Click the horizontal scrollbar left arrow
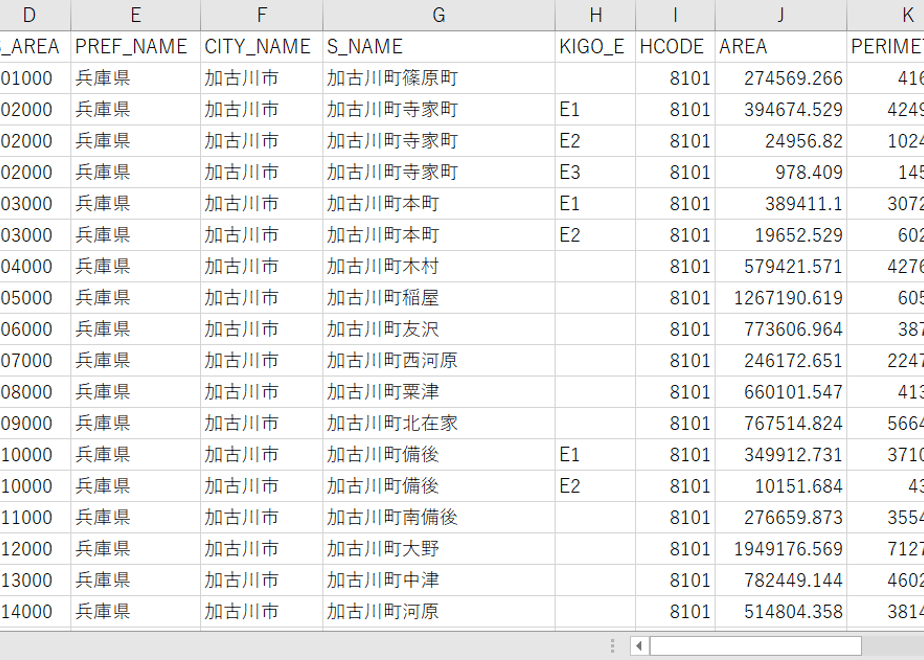 click(x=639, y=646)
